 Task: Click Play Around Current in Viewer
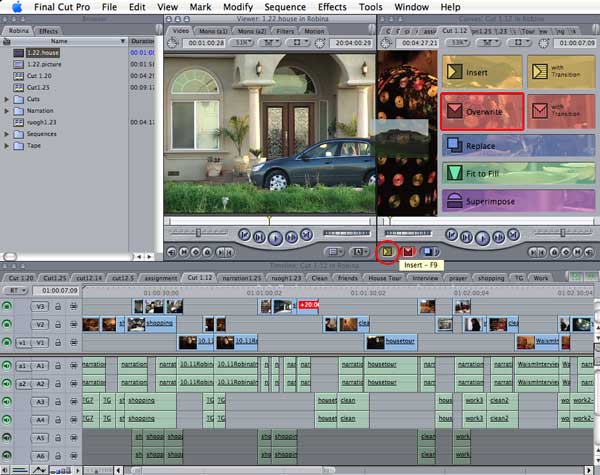291,237
